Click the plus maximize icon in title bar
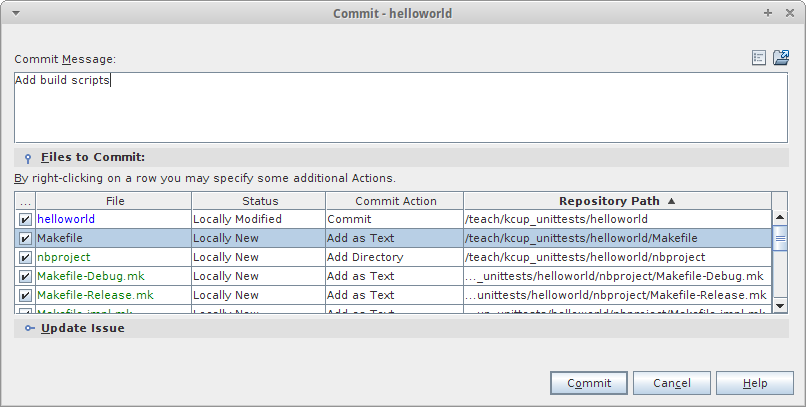806x407 pixels. pyautogui.click(x=768, y=12)
